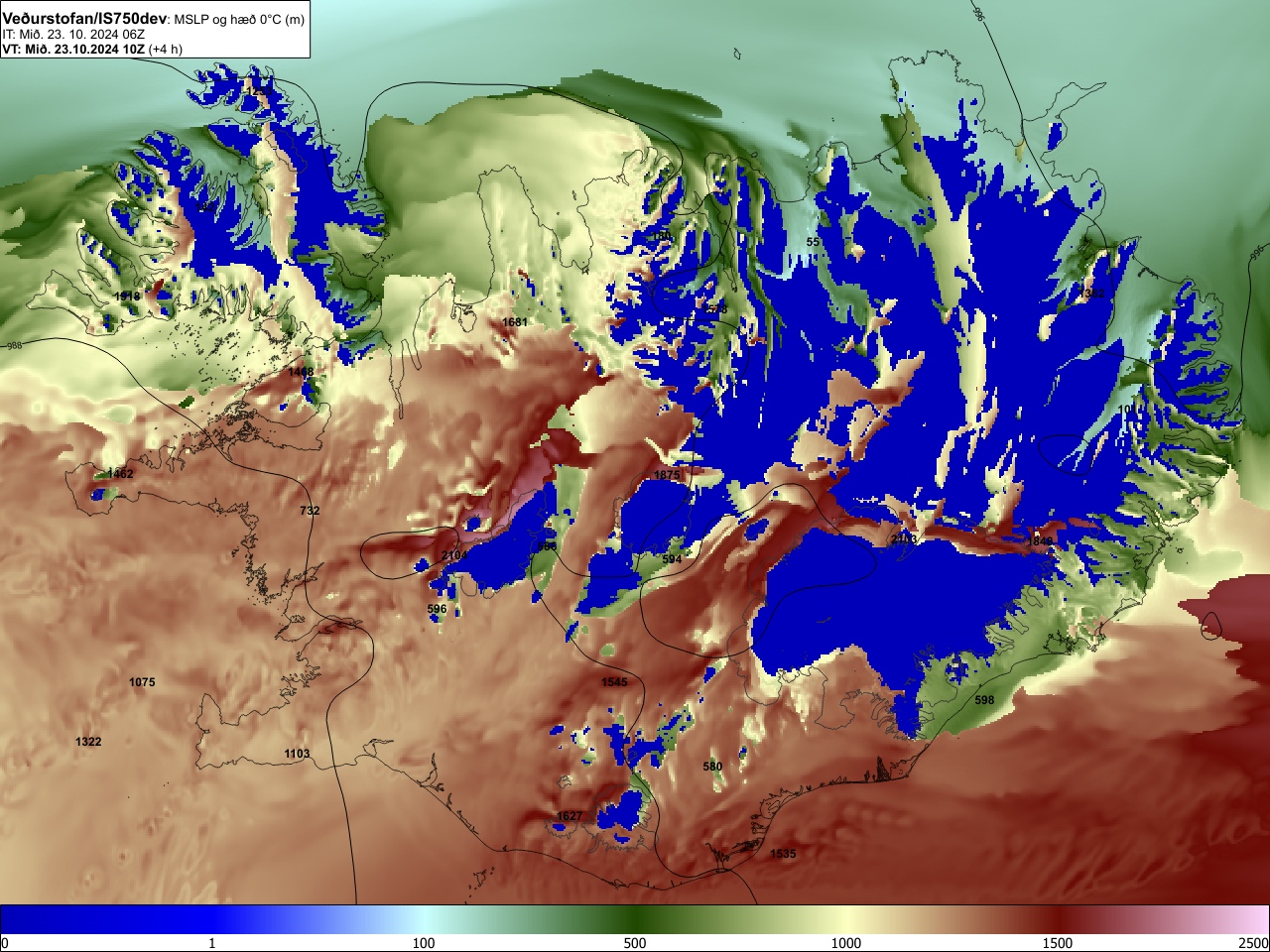Click the 1075 height label on map
The height and width of the screenshot is (952, 1270).
pos(142,682)
